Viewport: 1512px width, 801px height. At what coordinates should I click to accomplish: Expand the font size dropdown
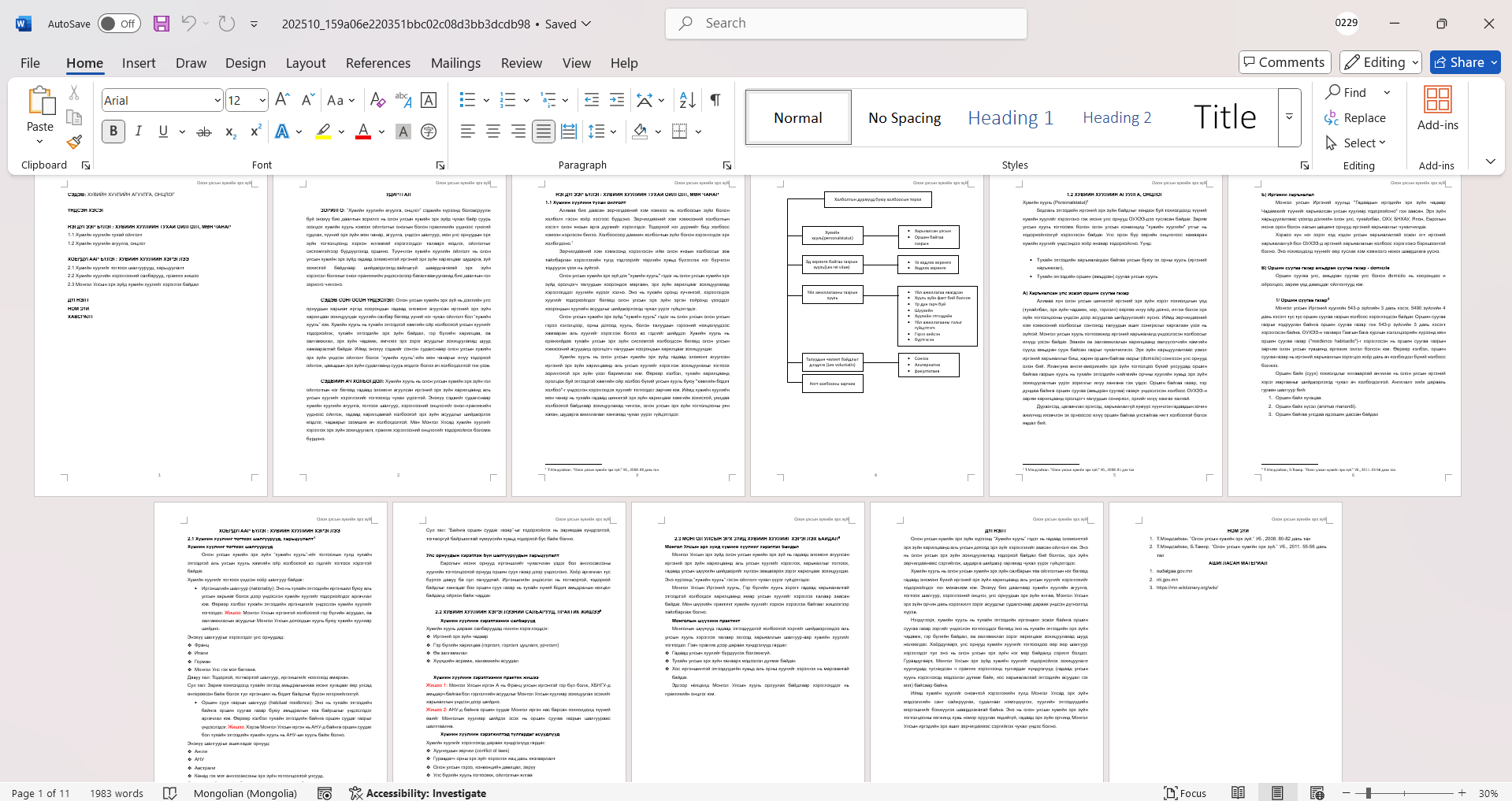(262, 100)
